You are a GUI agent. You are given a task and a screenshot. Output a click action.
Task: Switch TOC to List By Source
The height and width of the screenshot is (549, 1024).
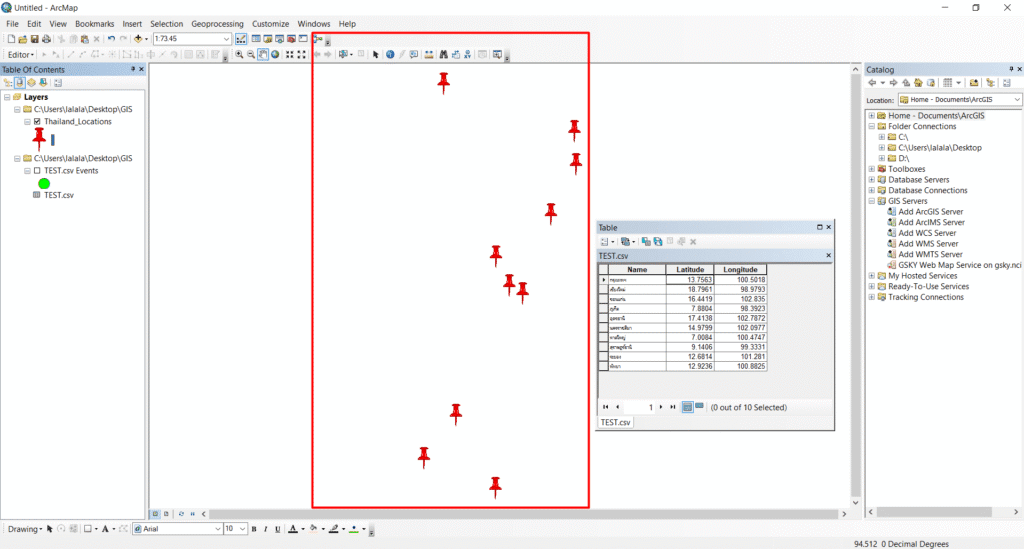[x=20, y=83]
